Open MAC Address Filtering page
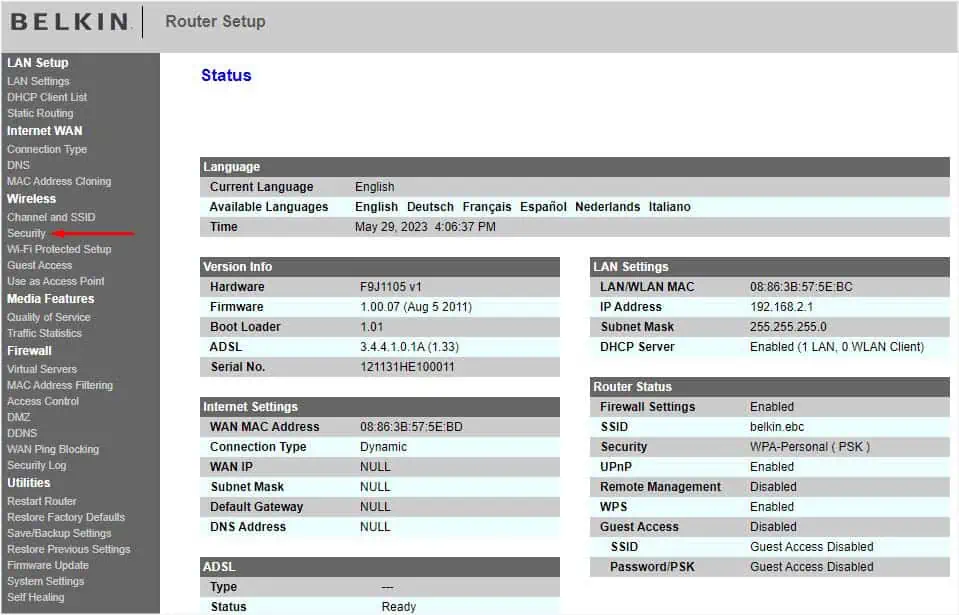This screenshot has width=959, height=615. pos(60,385)
